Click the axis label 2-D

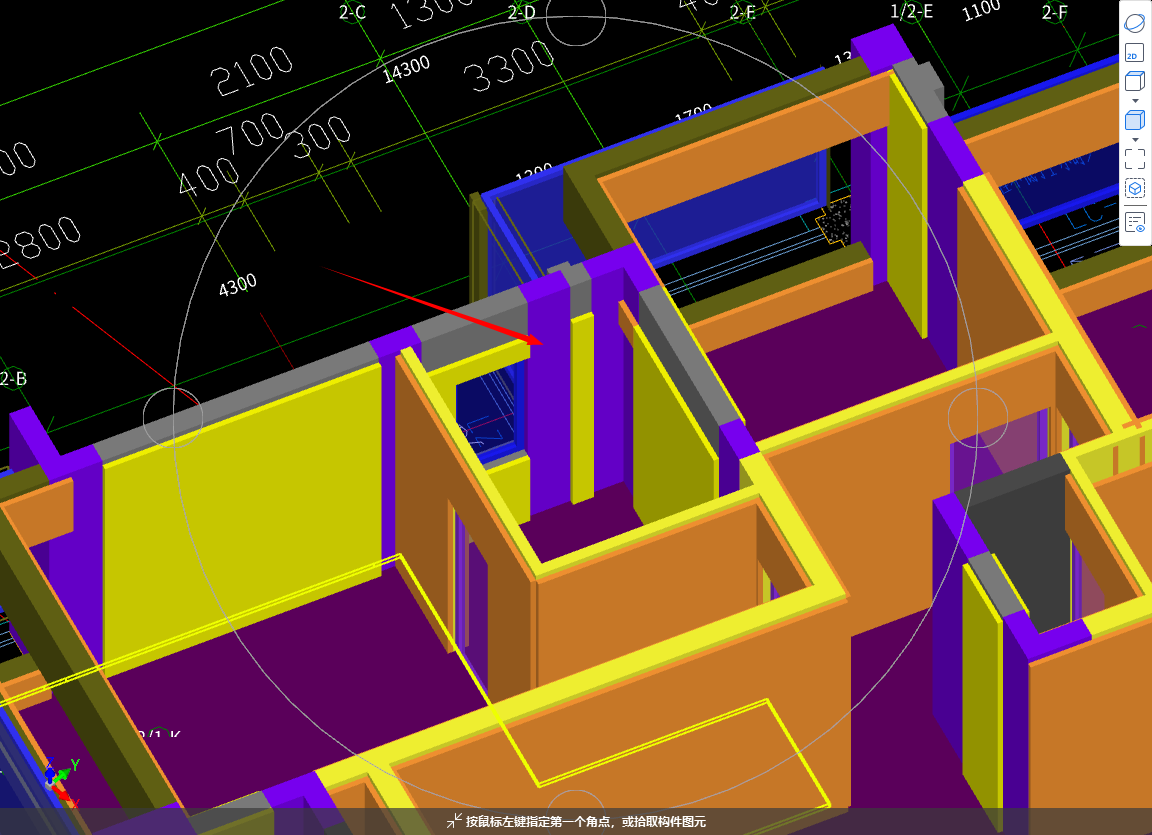coord(522,12)
